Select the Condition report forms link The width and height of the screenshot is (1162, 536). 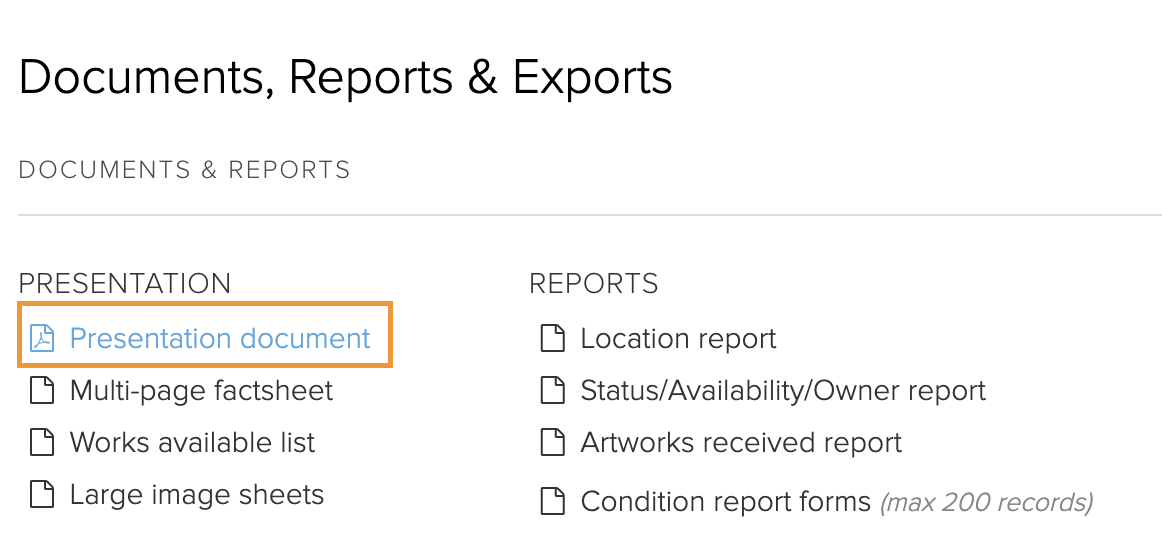[x=726, y=502]
